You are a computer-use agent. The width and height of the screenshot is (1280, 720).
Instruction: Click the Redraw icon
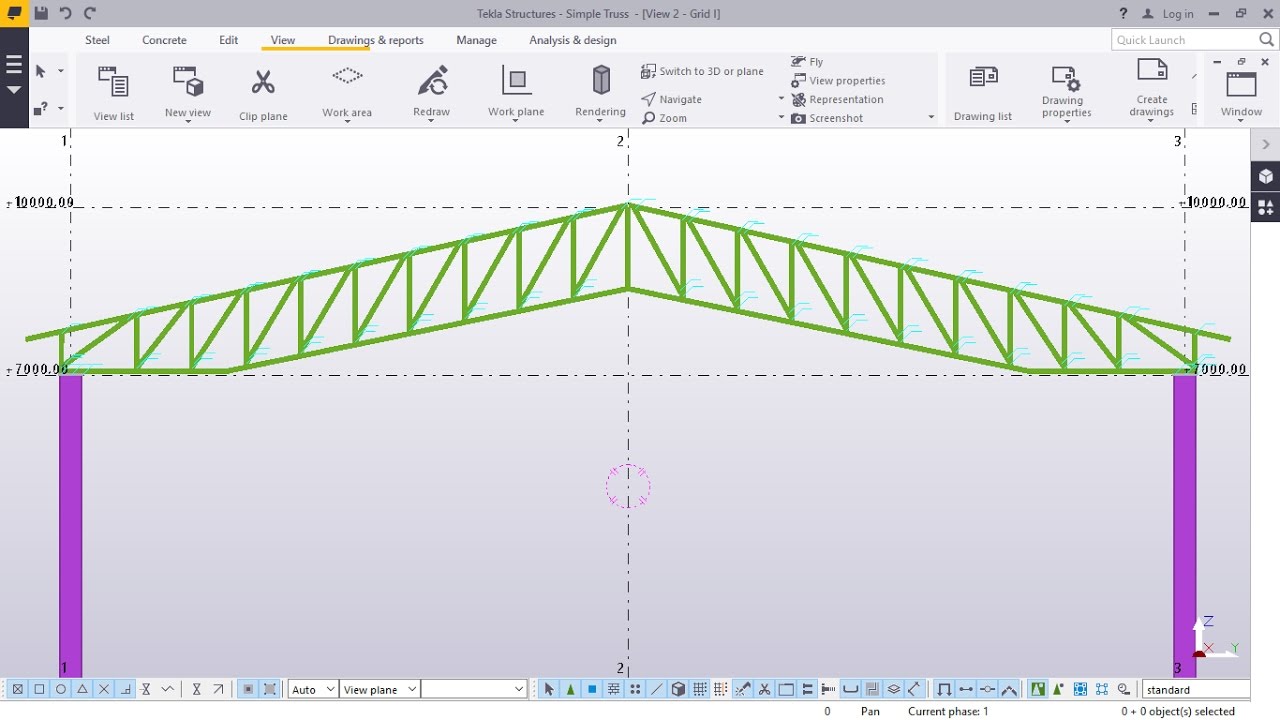(432, 81)
